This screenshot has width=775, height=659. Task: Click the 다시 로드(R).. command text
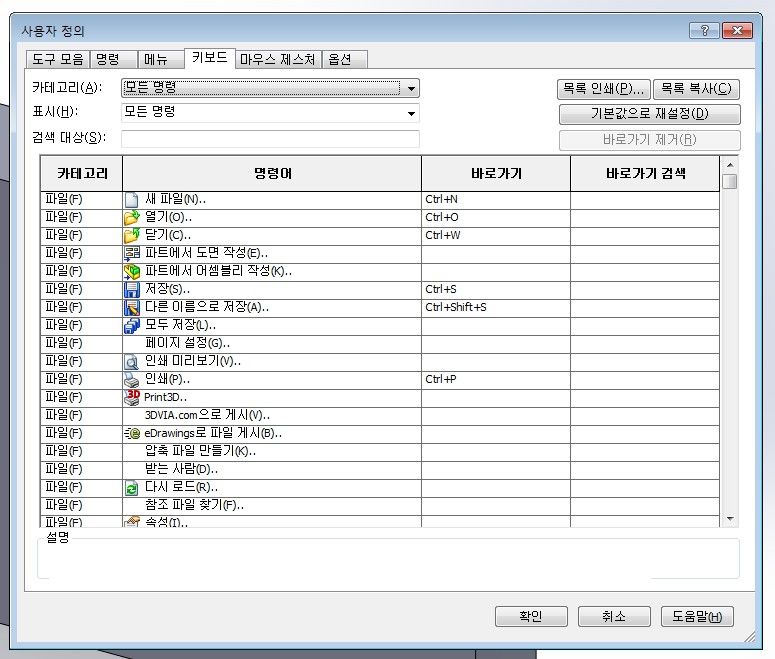click(x=181, y=487)
